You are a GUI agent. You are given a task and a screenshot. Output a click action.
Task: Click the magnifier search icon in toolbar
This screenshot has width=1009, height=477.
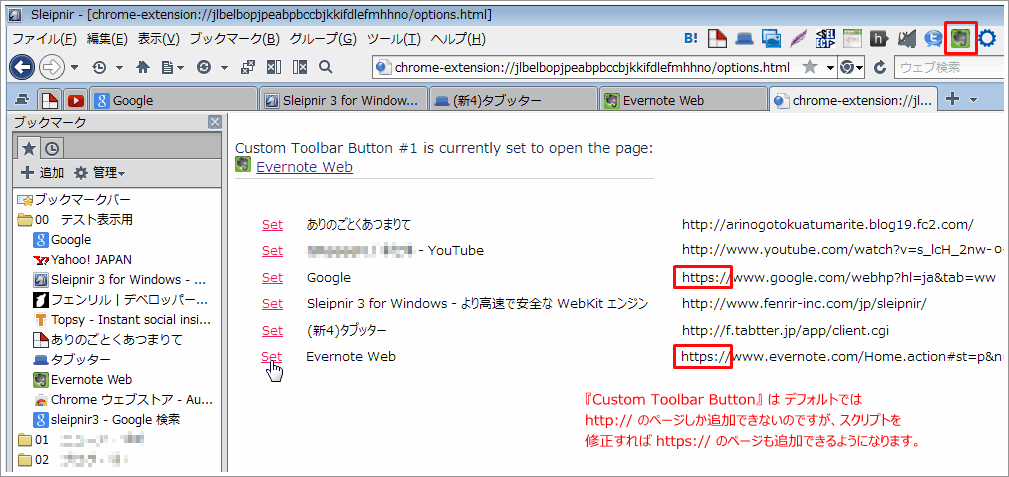click(x=326, y=67)
